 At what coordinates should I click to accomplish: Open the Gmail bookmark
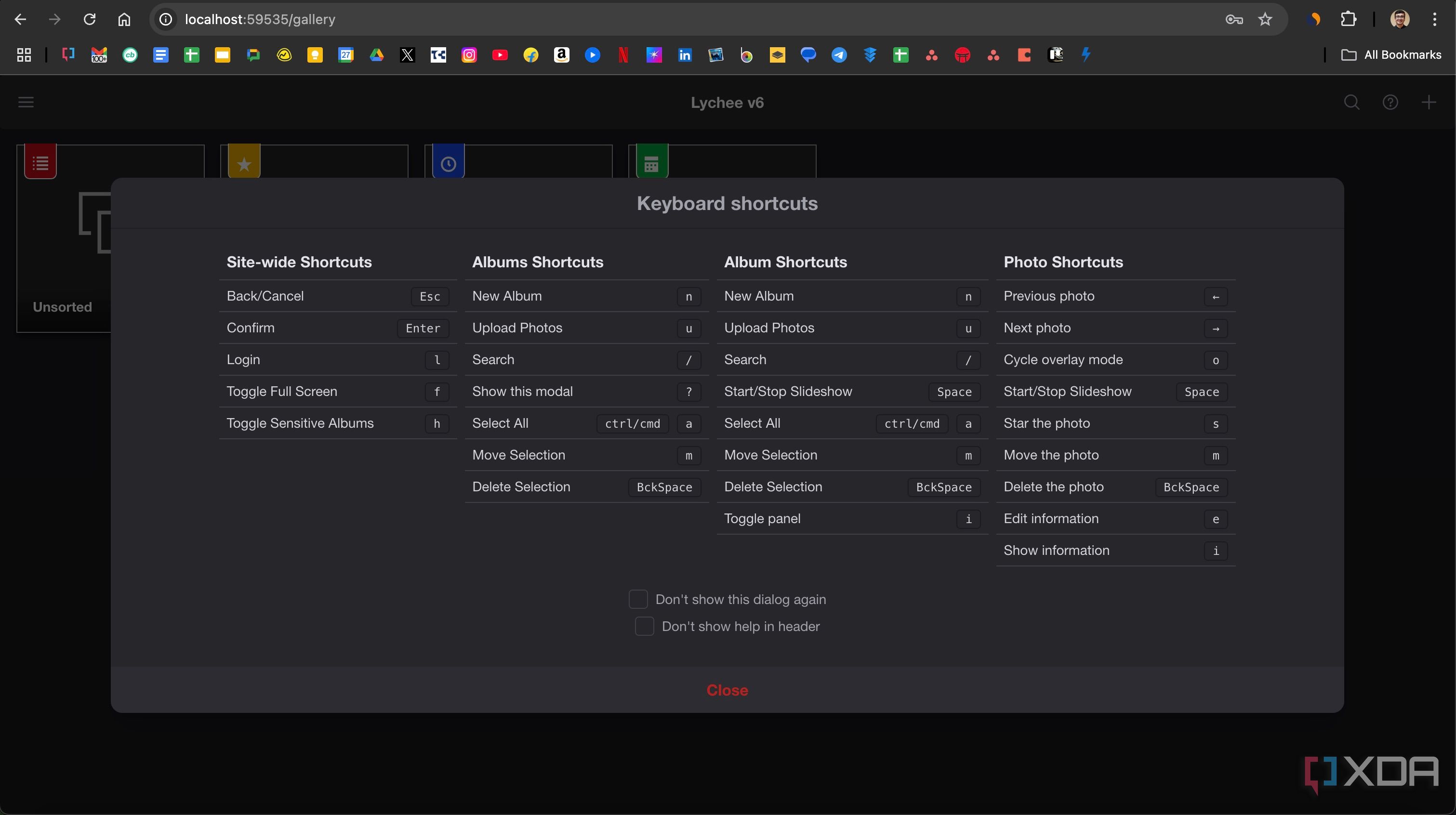coord(99,55)
